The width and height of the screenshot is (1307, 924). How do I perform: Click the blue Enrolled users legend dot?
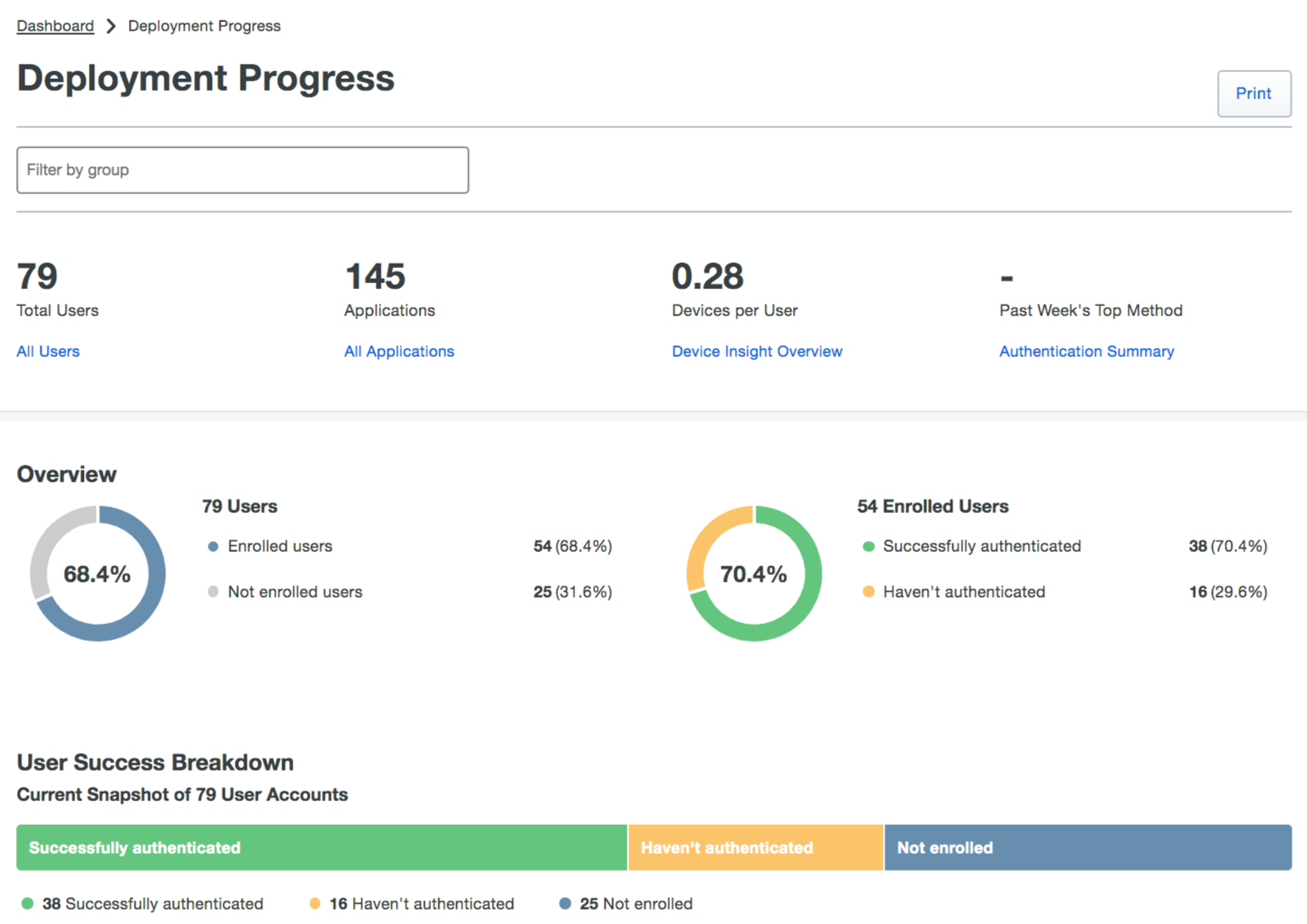(x=212, y=547)
